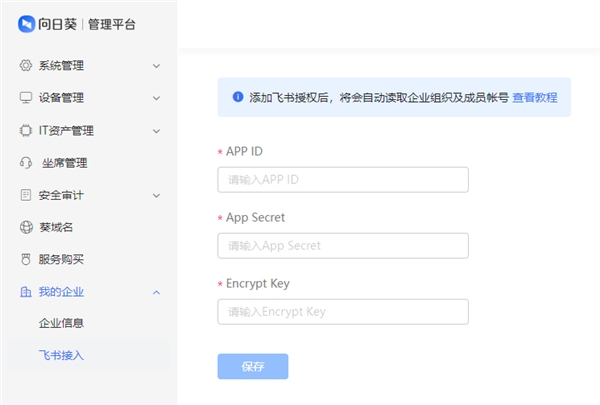
Task: Click the 我的企业 building icon
Action: (26, 292)
